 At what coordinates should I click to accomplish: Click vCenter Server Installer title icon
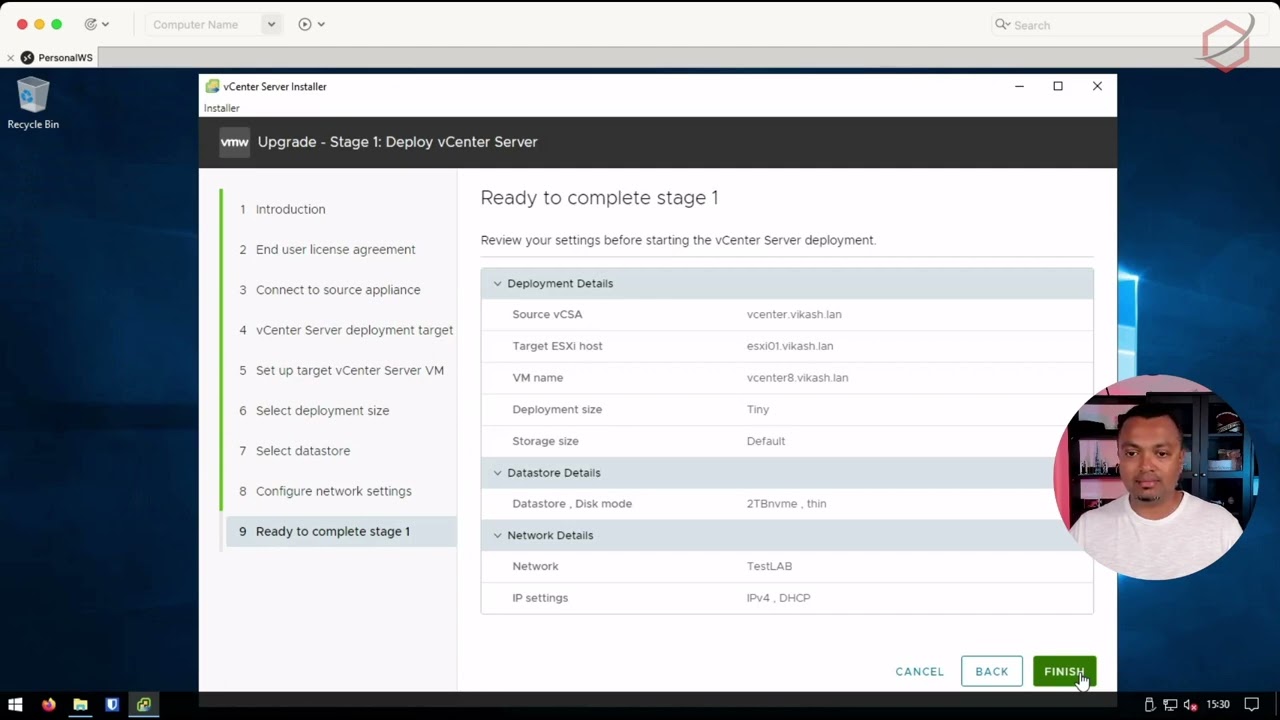[x=212, y=87]
